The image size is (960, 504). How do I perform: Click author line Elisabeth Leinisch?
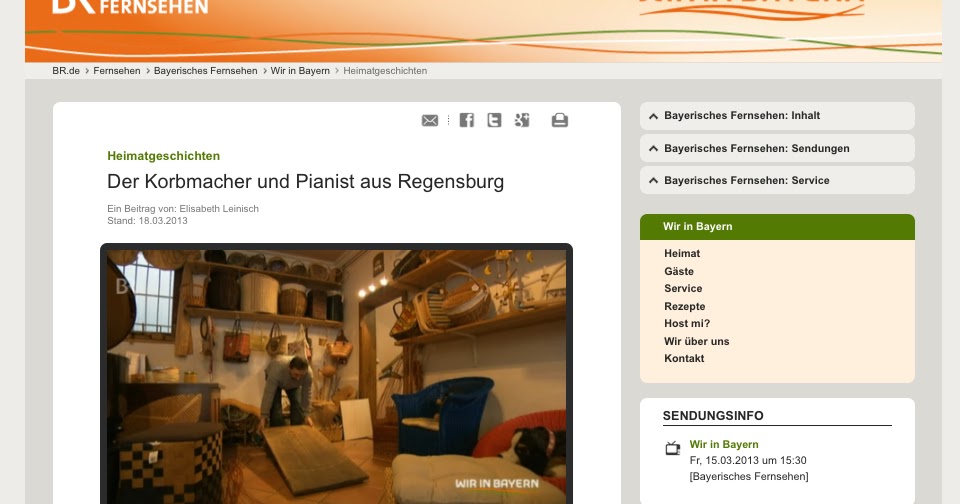[183, 209]
